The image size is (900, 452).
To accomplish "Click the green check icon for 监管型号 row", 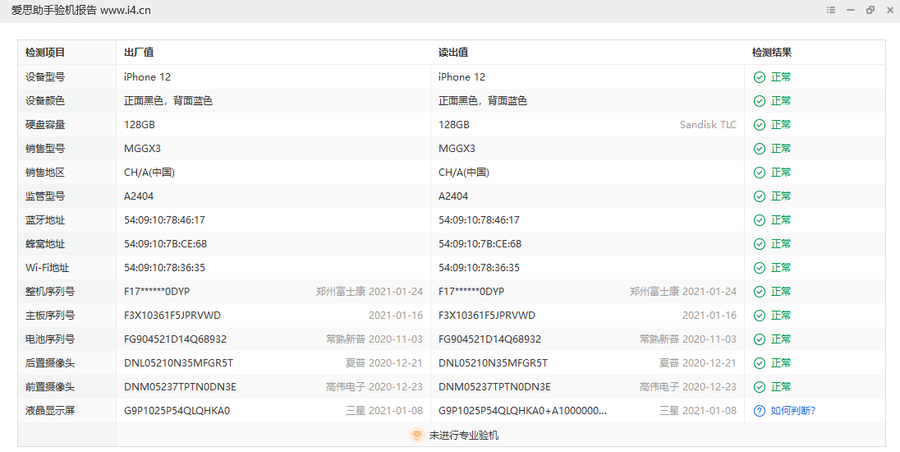I will (759, 196).
